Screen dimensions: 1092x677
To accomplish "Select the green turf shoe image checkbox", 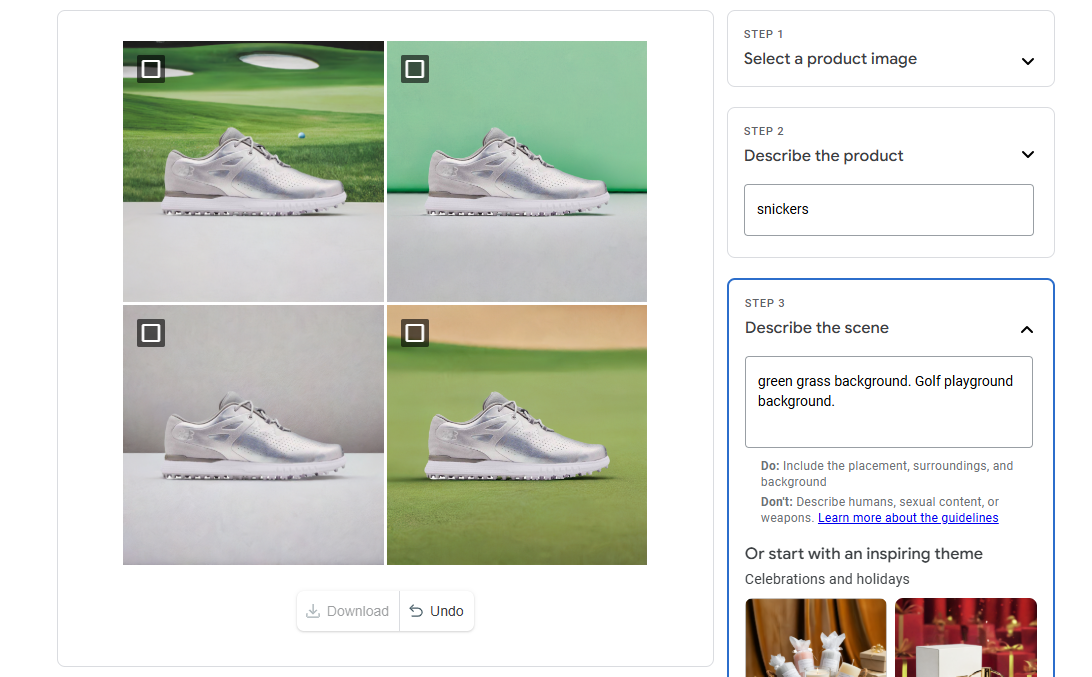I will coord(414,333).
